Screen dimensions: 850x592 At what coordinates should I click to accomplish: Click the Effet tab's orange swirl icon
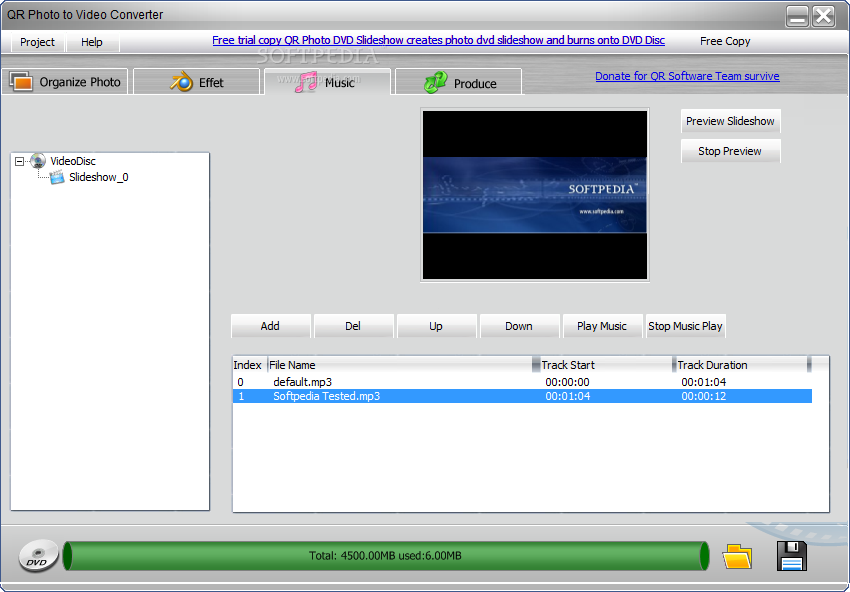pos(182,82)
